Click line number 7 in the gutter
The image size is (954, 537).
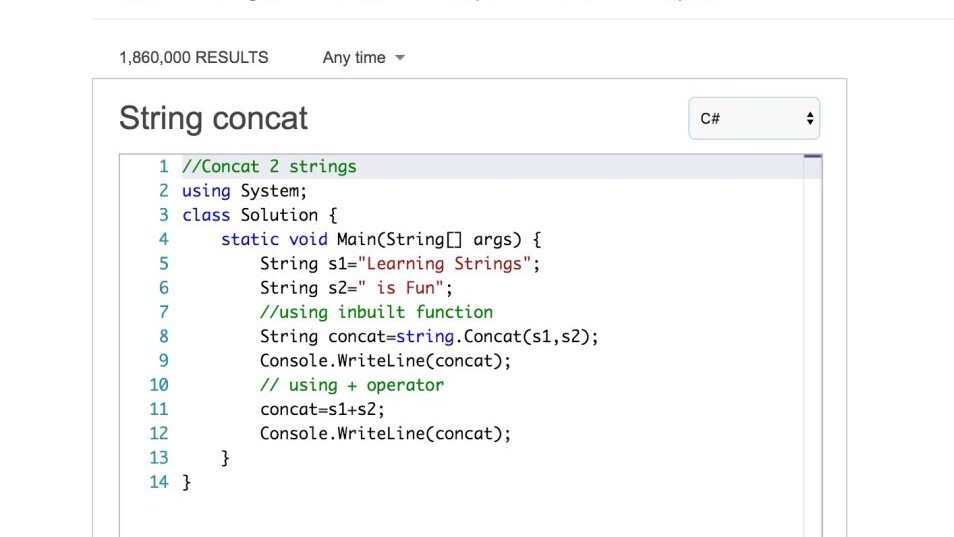coord(164,312)
